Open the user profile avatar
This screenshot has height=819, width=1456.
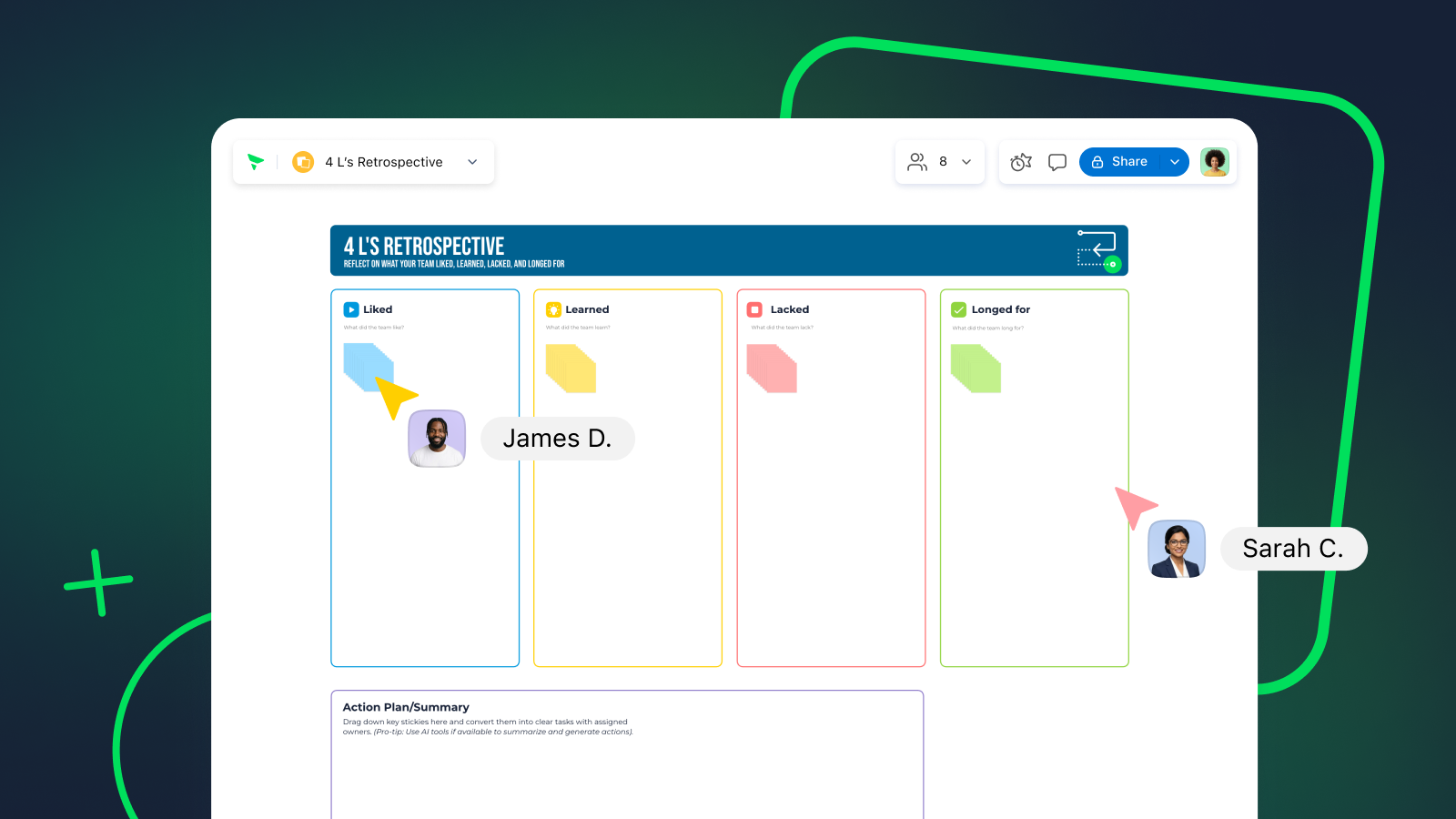pos(1215,162)
